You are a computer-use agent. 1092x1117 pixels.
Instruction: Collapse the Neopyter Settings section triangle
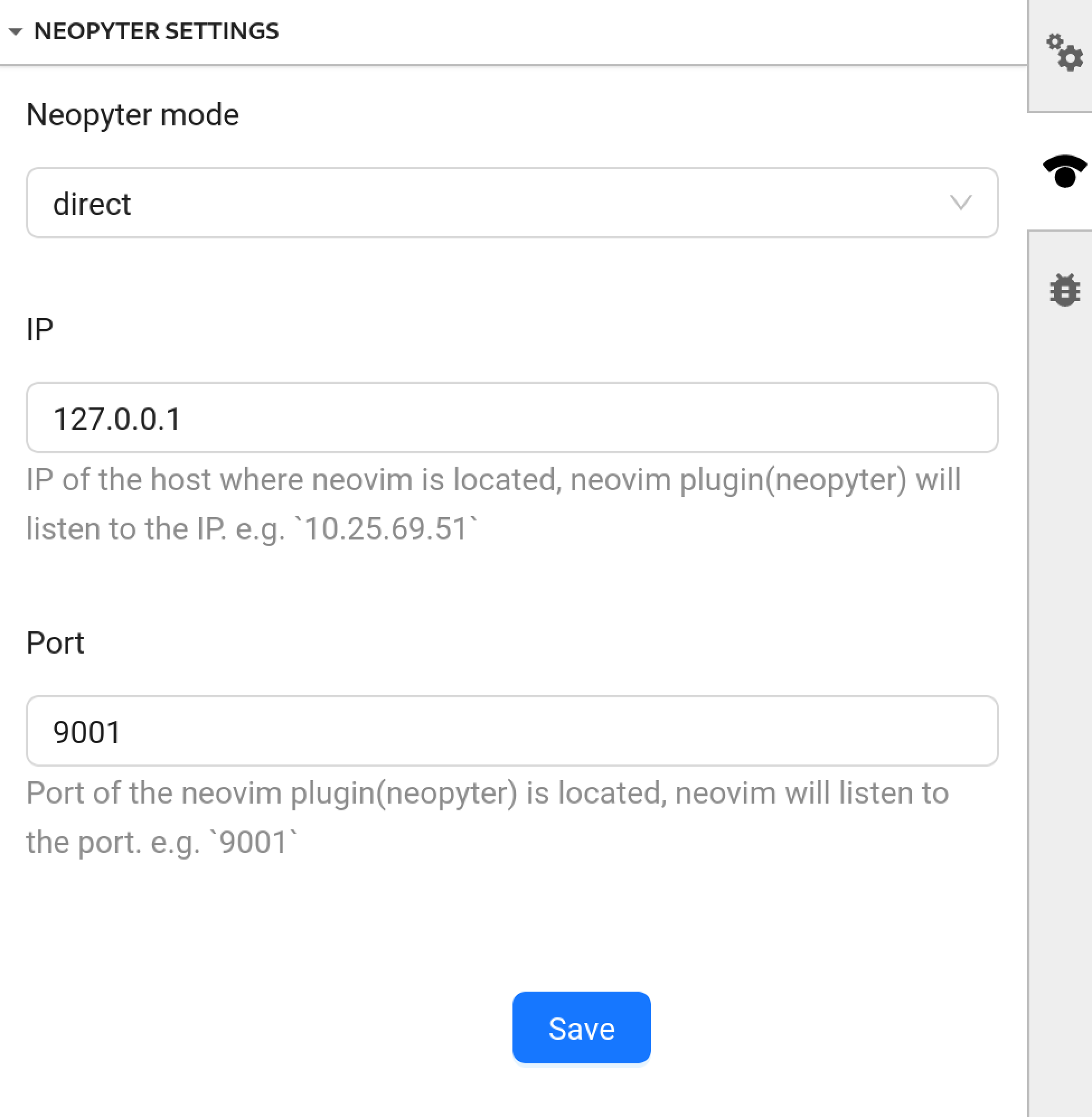click(16, 31)
